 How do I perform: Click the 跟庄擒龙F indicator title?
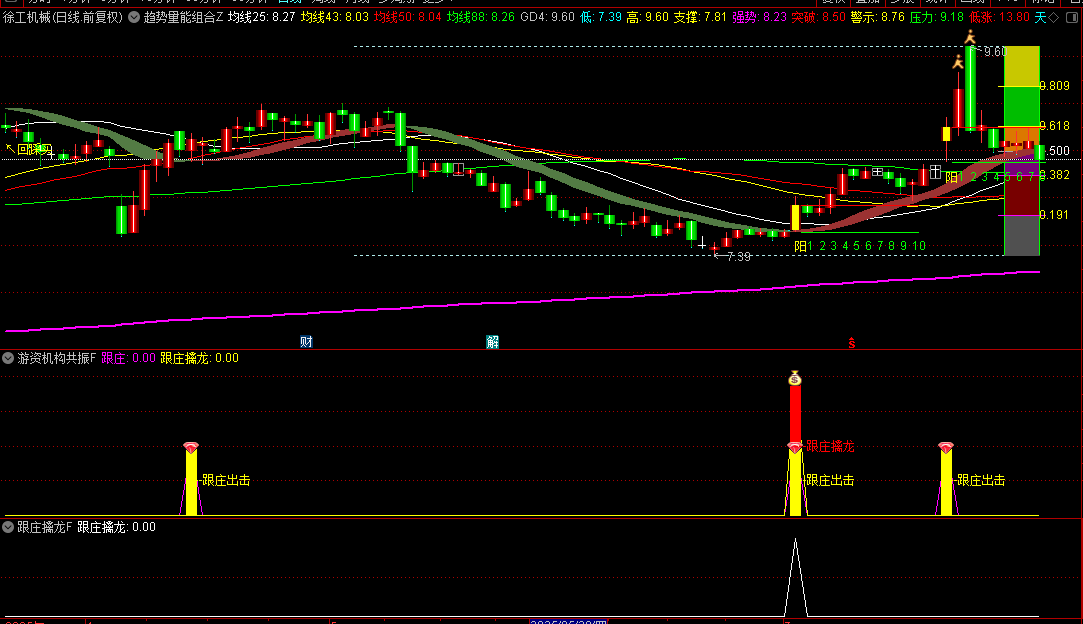(44, 527)
